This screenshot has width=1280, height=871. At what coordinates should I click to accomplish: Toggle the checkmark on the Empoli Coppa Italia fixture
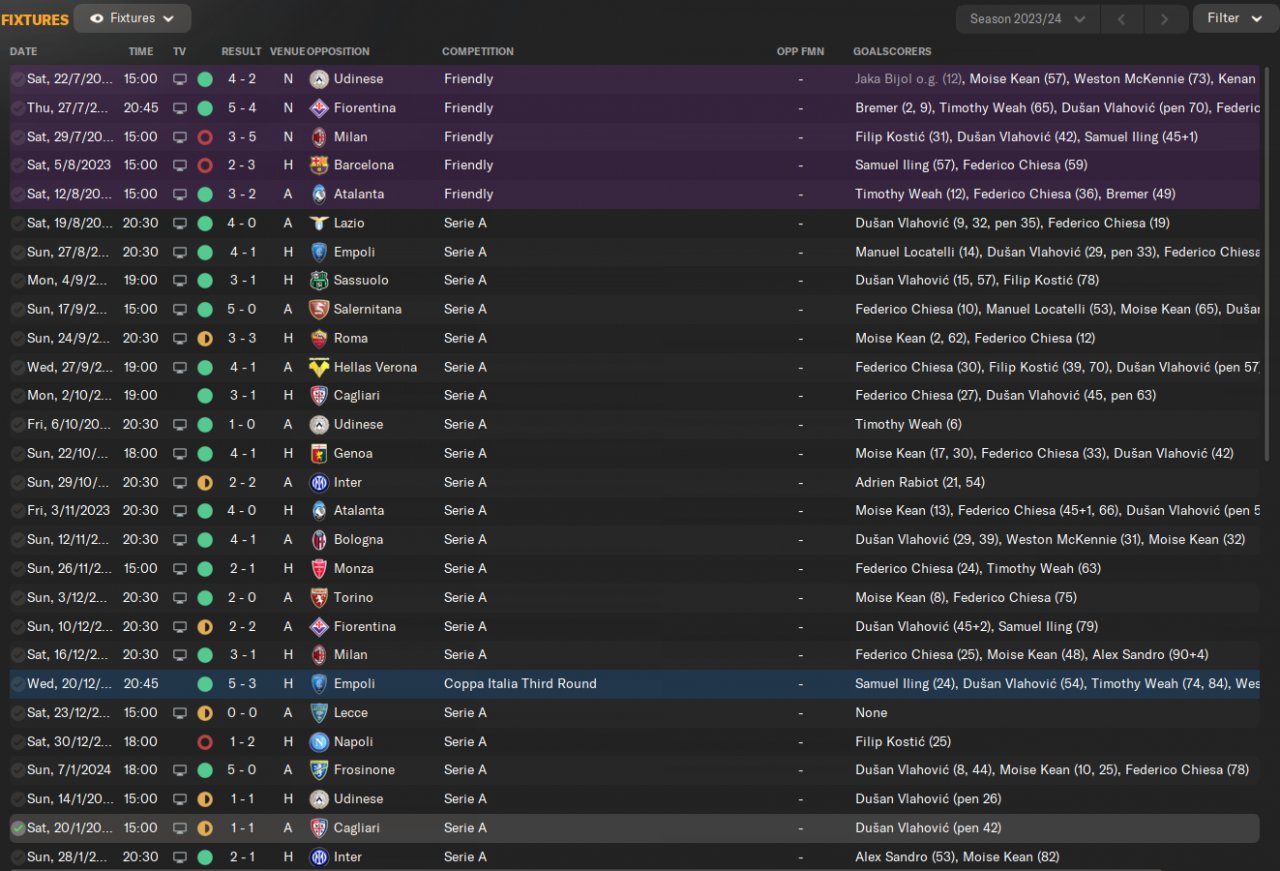pyautogui.click(x=18, y=684)
